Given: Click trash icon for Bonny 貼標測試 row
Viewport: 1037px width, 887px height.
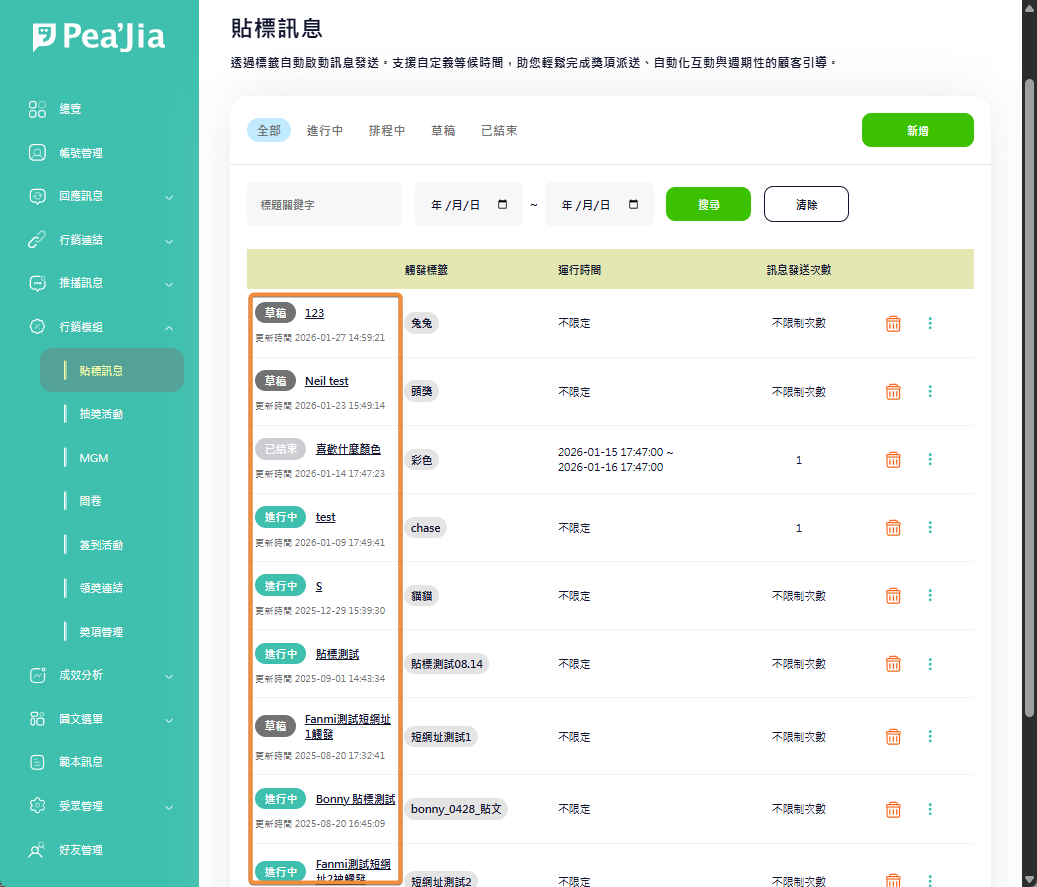Looking at the screenshot, I should (x=893, y=809).
